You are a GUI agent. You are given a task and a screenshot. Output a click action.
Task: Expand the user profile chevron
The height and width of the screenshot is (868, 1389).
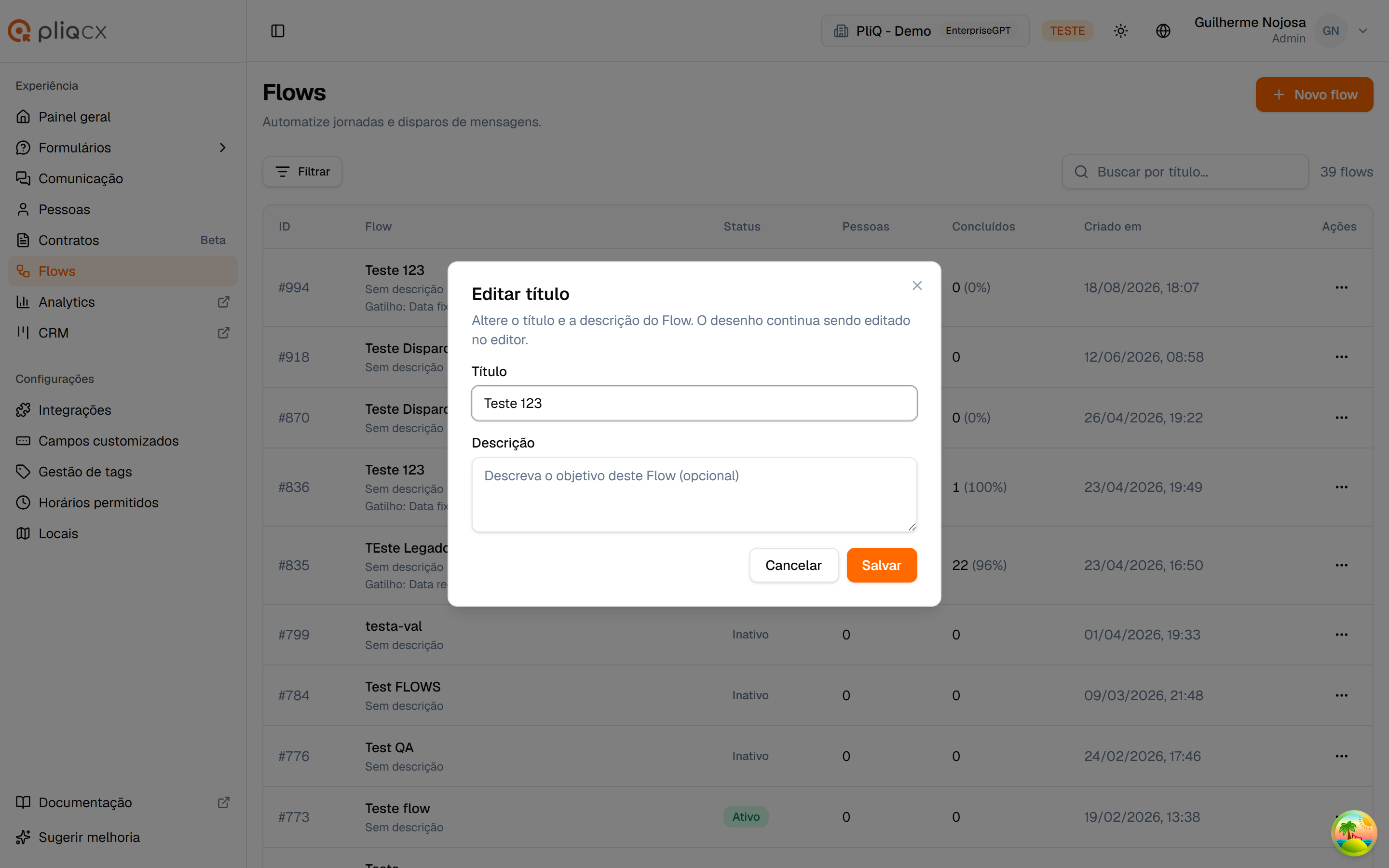click(x=1362, y=31)
